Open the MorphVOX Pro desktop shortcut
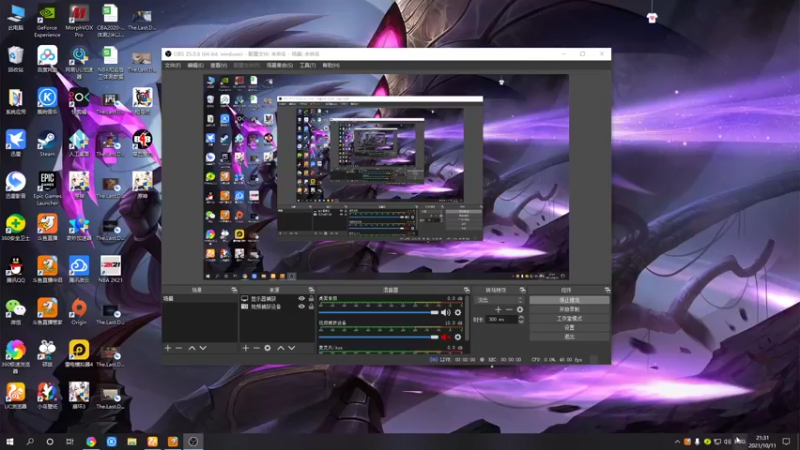 tap(79, 20)
